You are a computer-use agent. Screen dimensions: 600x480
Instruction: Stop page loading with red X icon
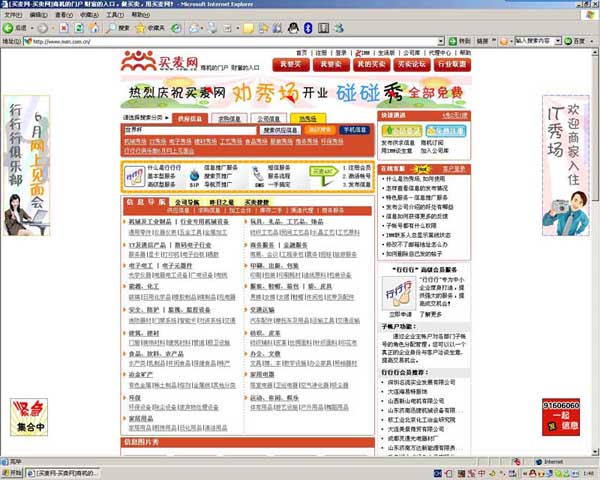(64, 28)
